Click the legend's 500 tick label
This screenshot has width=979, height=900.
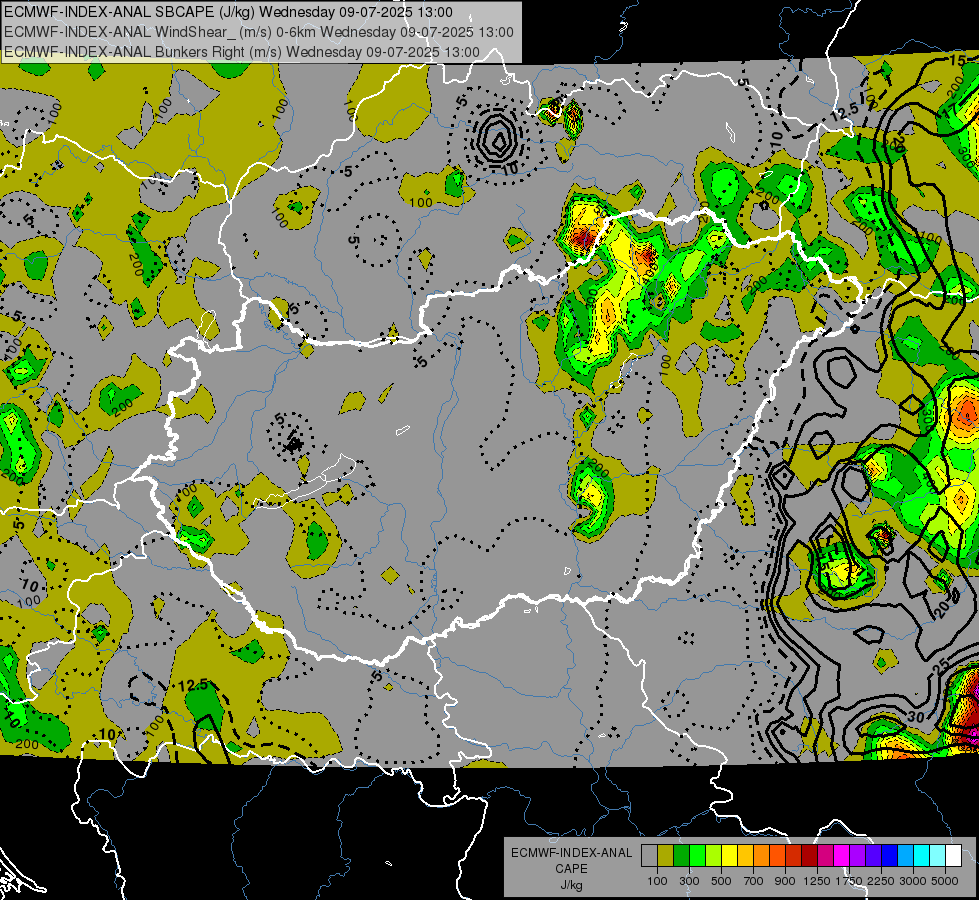(721, 881)
